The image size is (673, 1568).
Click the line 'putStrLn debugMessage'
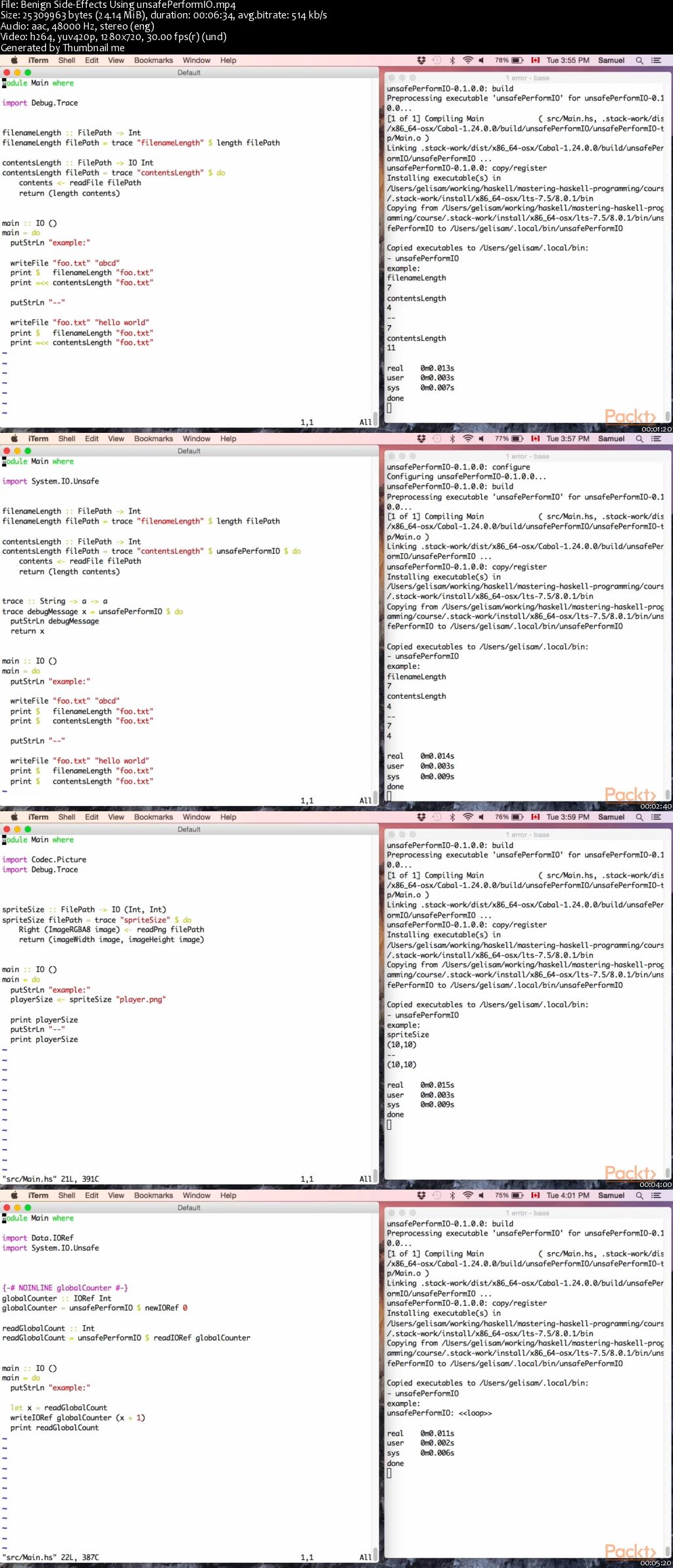[55, 621]
